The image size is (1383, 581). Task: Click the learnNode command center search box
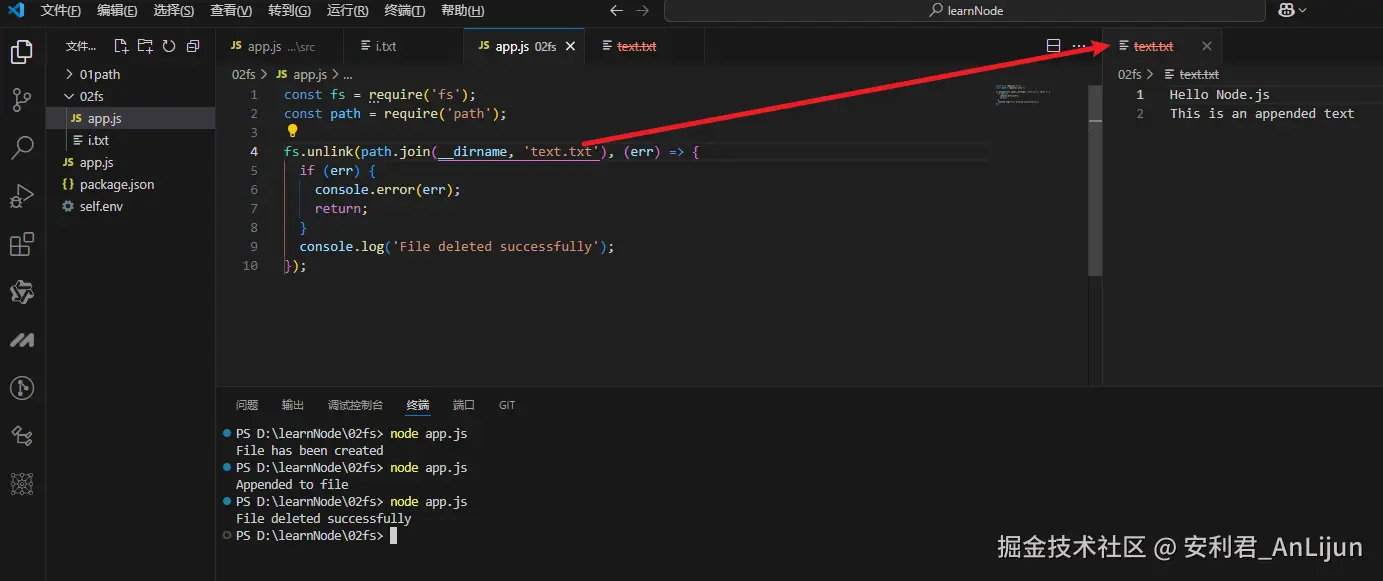[965, 11]
